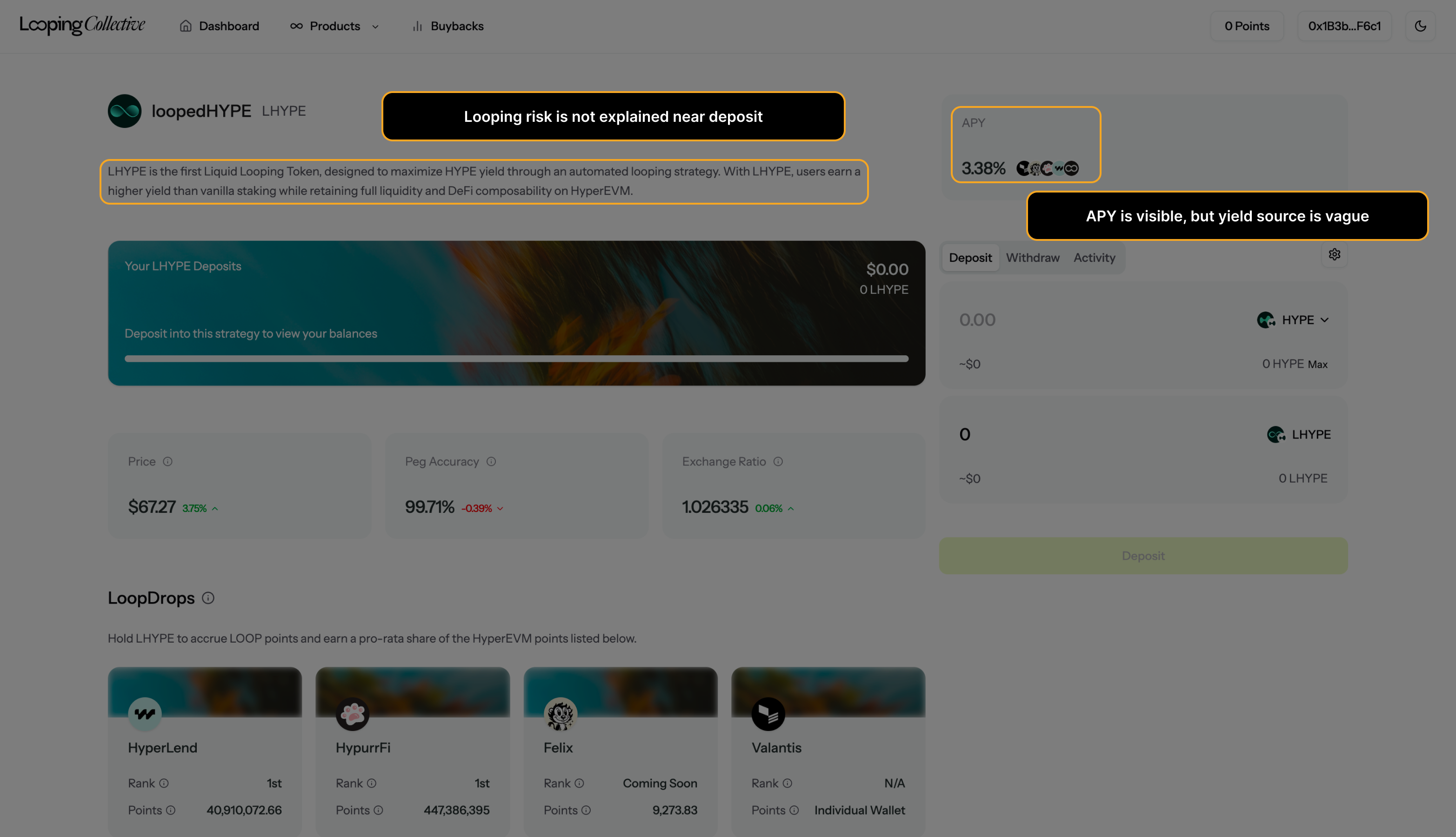Open the wallet address 0x1B3b...F6c1 menu

[1344, 26]
